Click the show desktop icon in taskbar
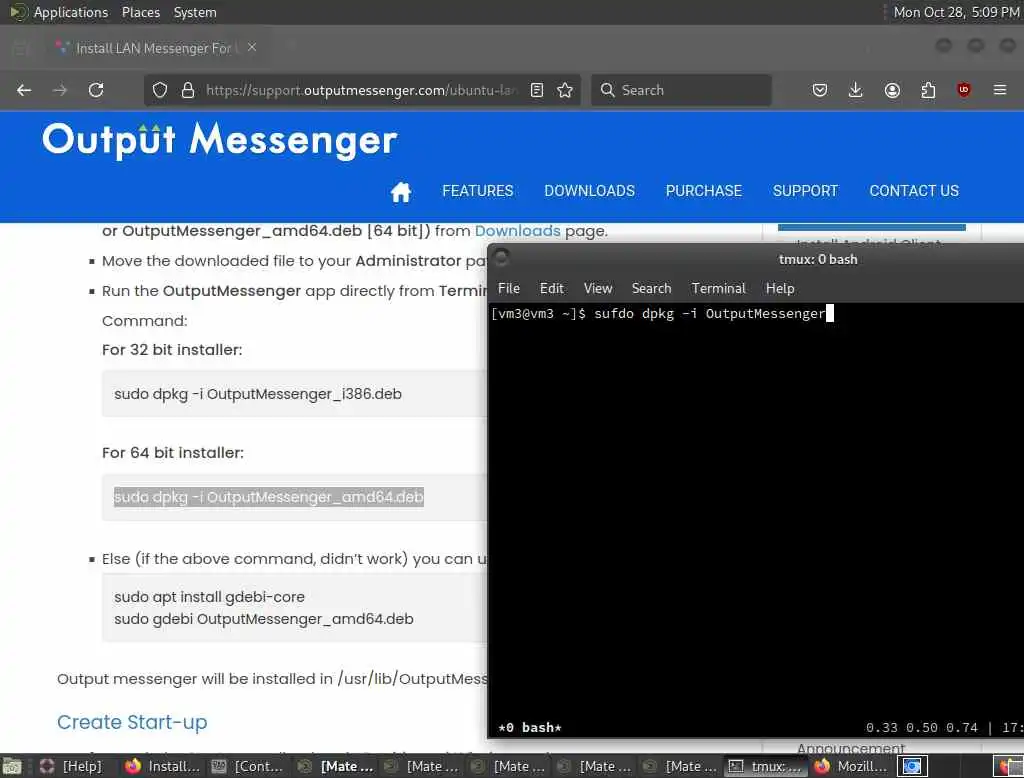The height and width of the screenshot is (778, 1024). tap(12, 766)
